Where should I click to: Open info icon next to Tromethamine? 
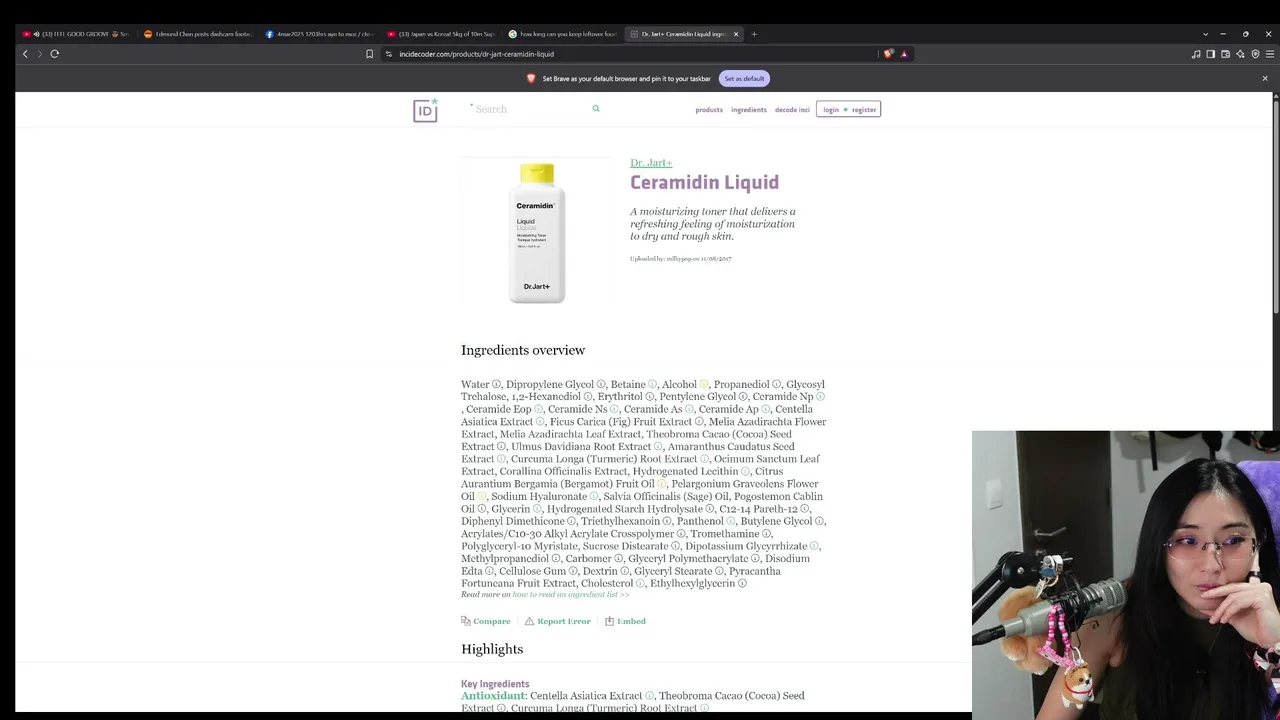click(767, 534)
